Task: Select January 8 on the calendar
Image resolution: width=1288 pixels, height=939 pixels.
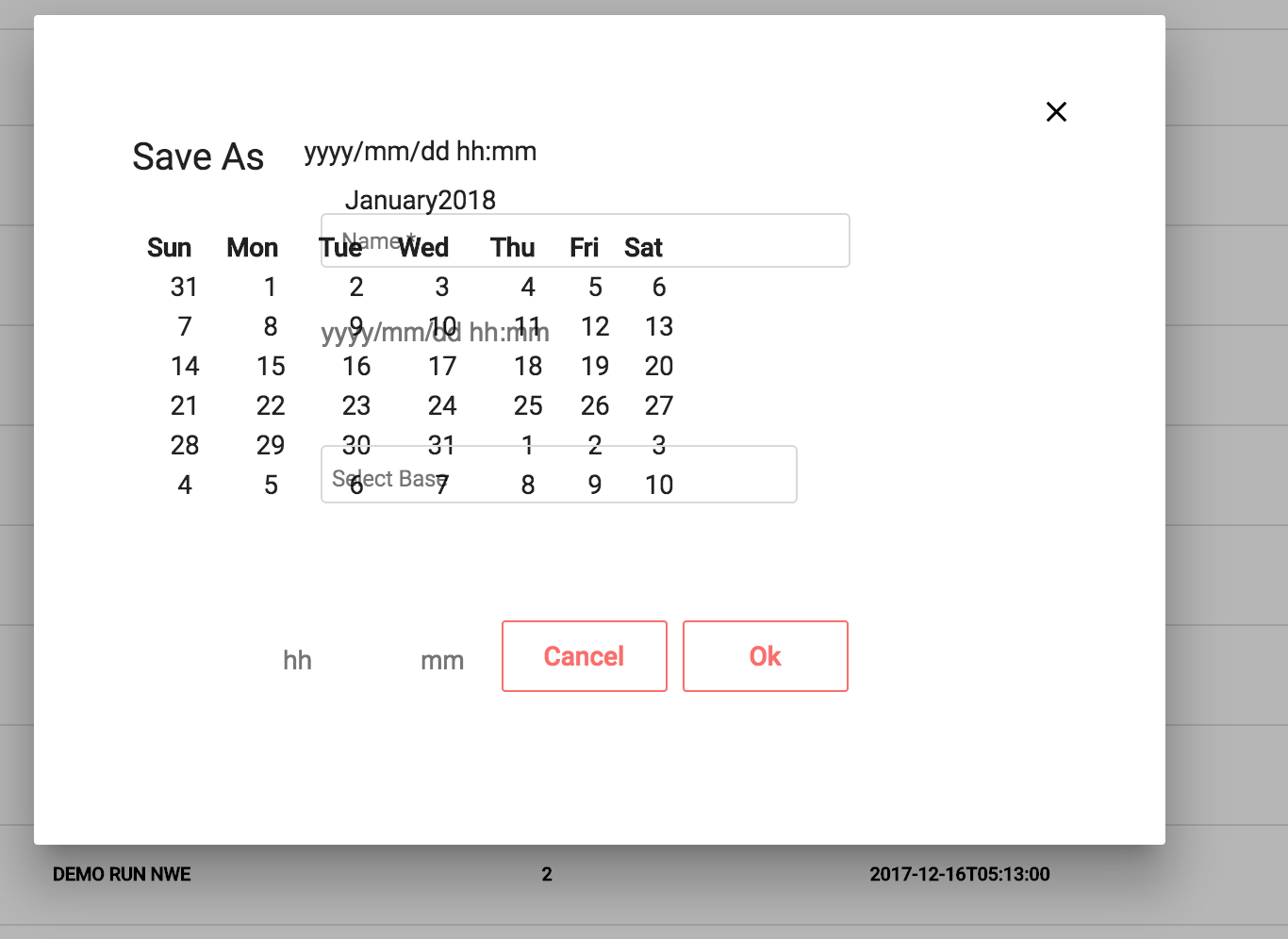Action: (x=271, y=326)
